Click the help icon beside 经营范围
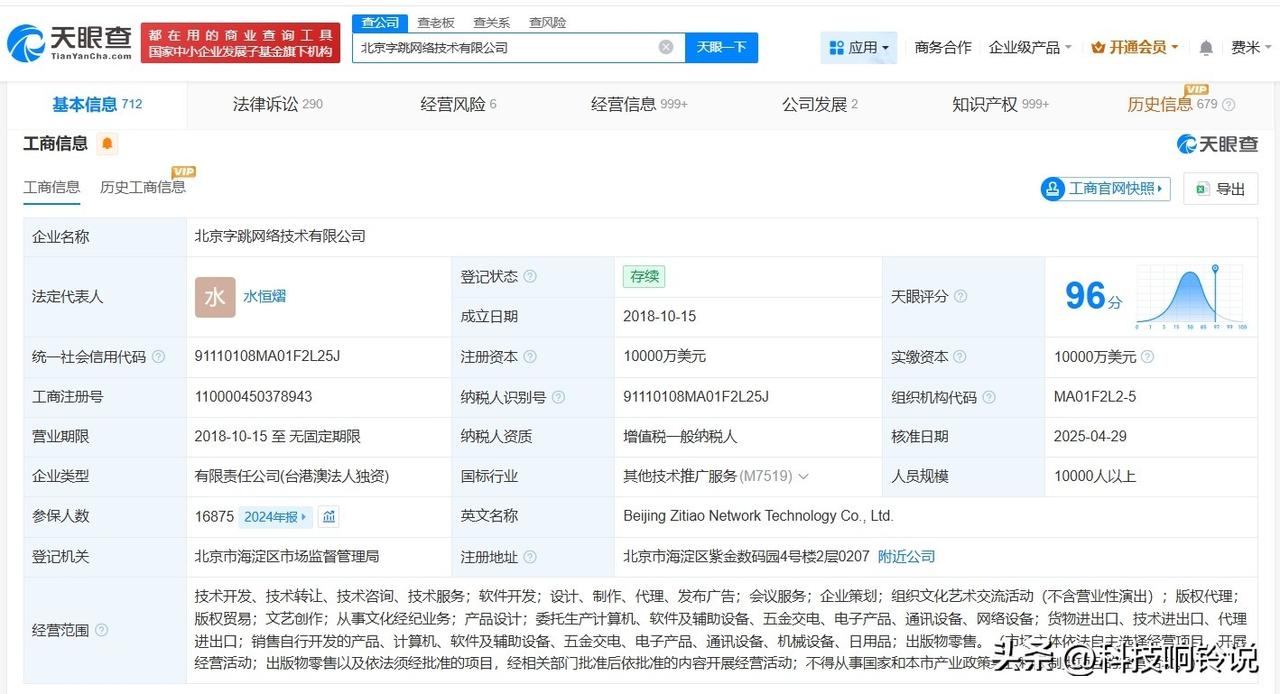 [101, 631]
